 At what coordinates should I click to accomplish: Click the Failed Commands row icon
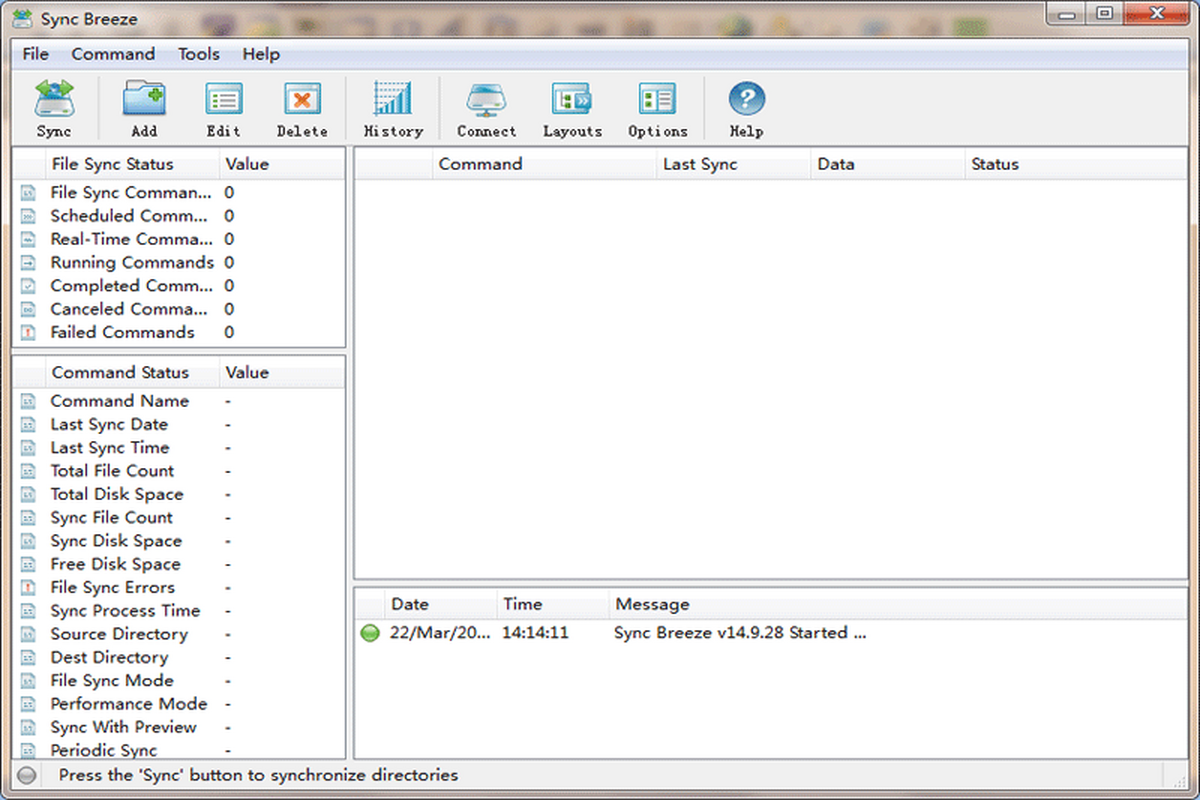29,333
